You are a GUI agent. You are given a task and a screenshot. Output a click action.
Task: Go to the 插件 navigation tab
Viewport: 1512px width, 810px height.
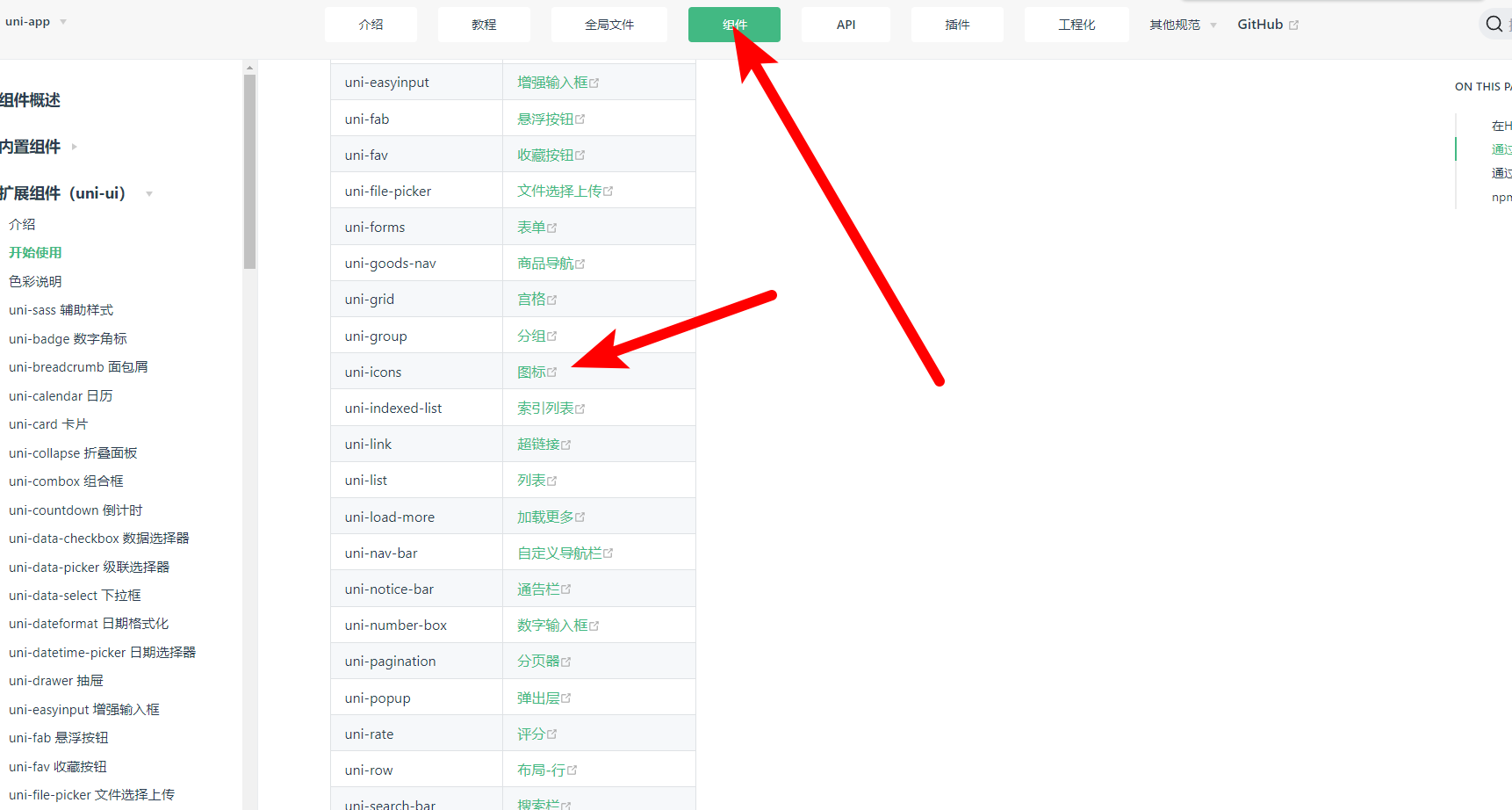(x=957, y=25)
